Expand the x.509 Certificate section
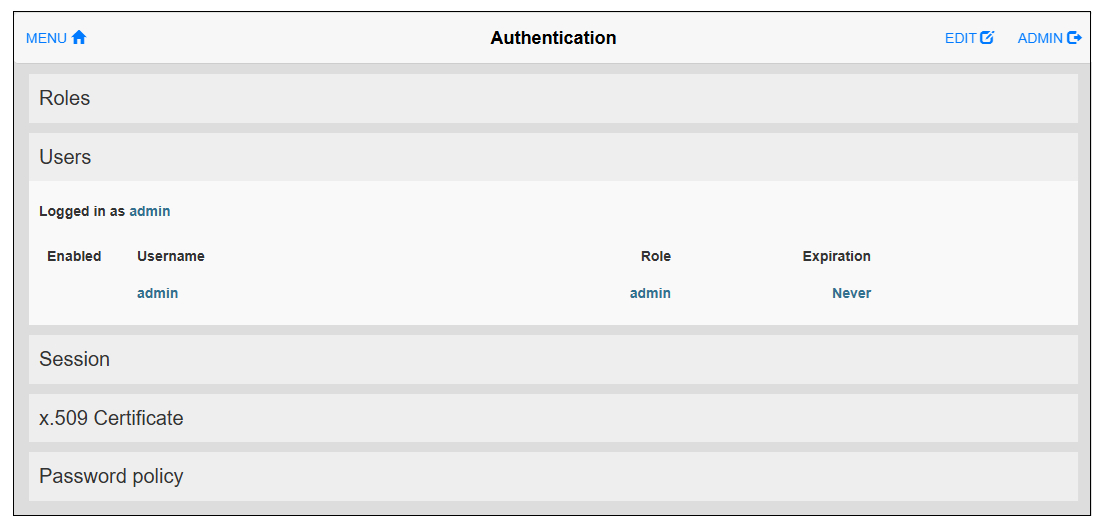Screen dimensions: 1105x528 [111, 418]
